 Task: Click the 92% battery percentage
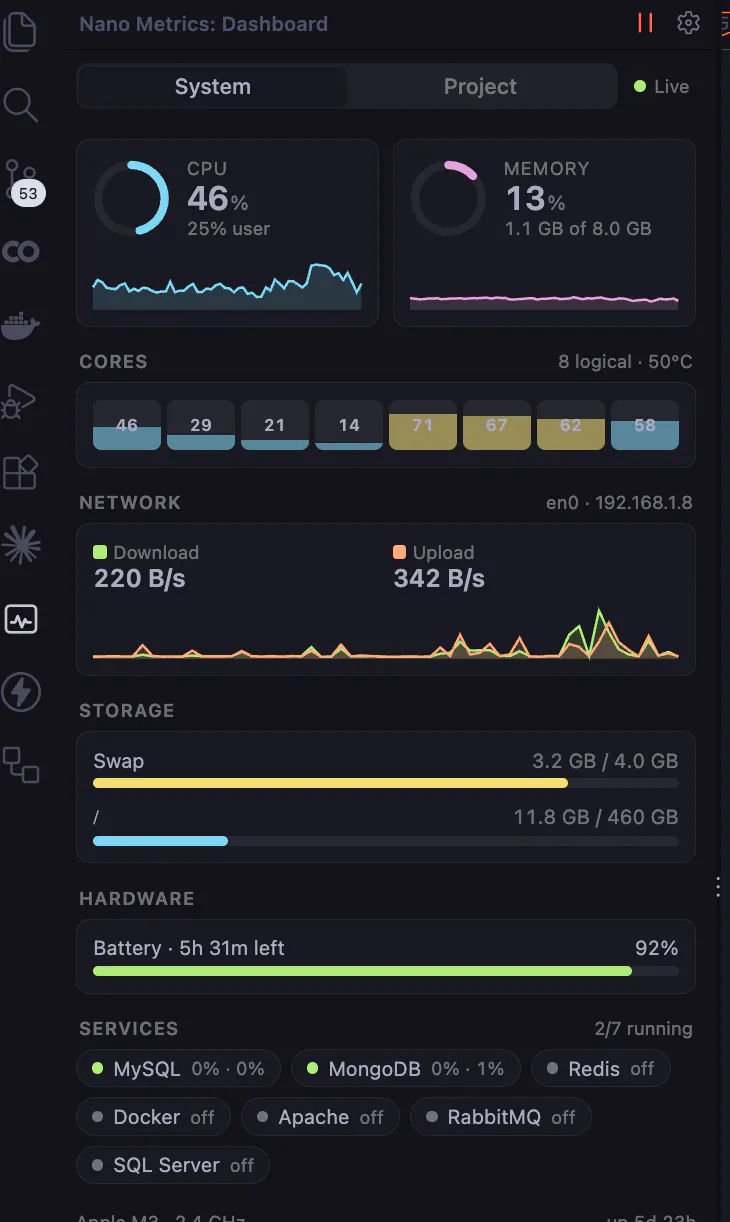coord(656,948)
